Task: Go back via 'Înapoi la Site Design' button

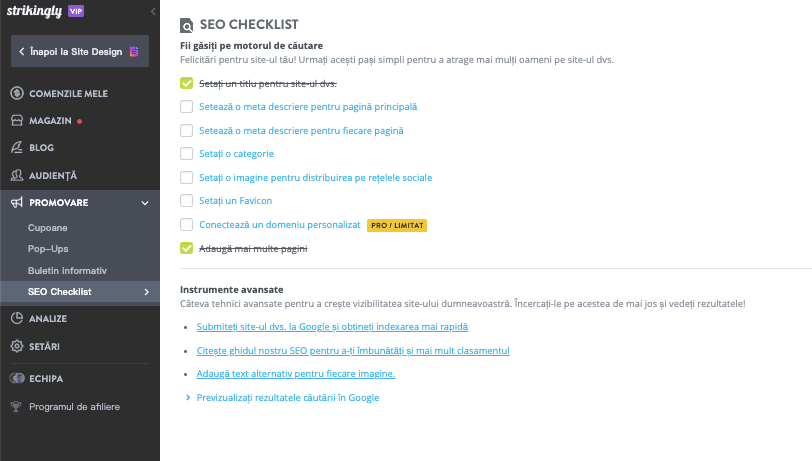Action: tap(79, 50)
